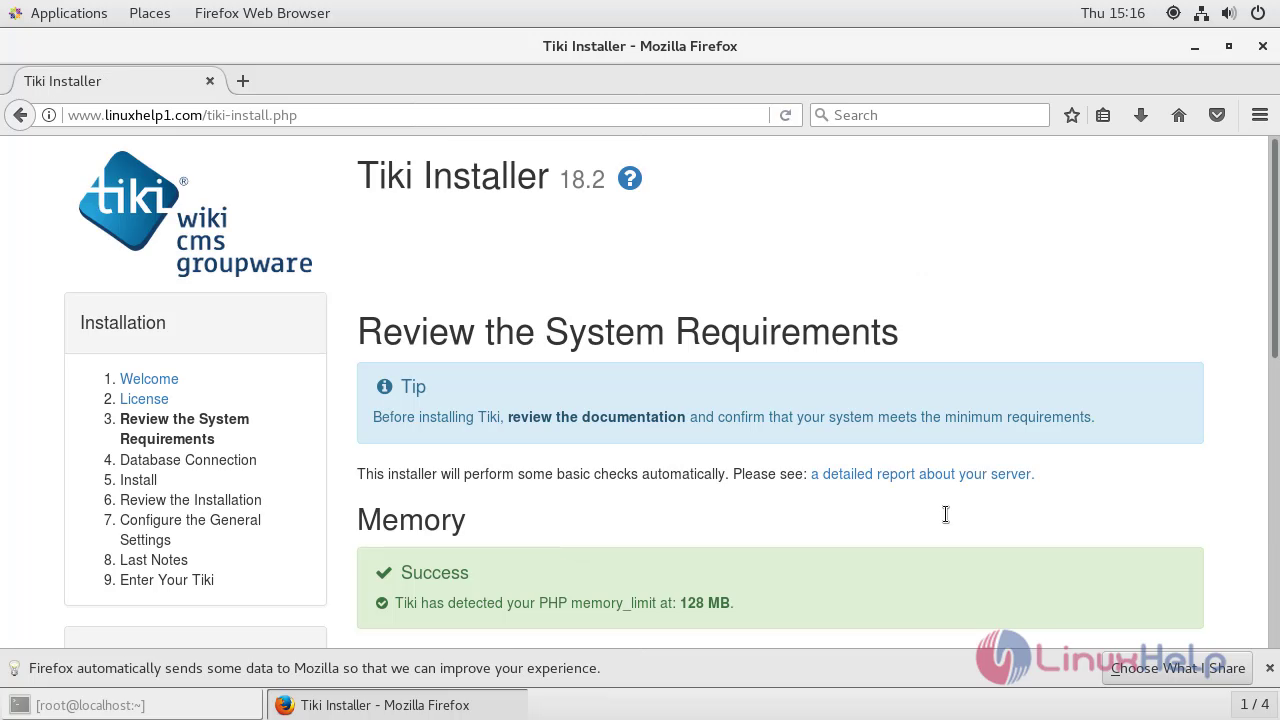Open site information icon in address bar
Viewport: 1280px width, 720px height.
pos(49,115)
